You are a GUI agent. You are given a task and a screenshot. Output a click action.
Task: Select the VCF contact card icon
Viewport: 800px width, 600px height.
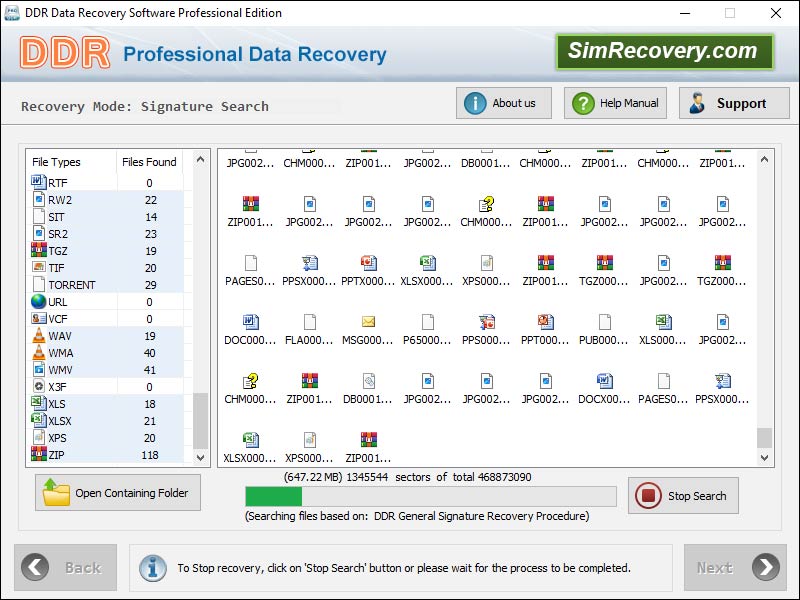point(39,318)
